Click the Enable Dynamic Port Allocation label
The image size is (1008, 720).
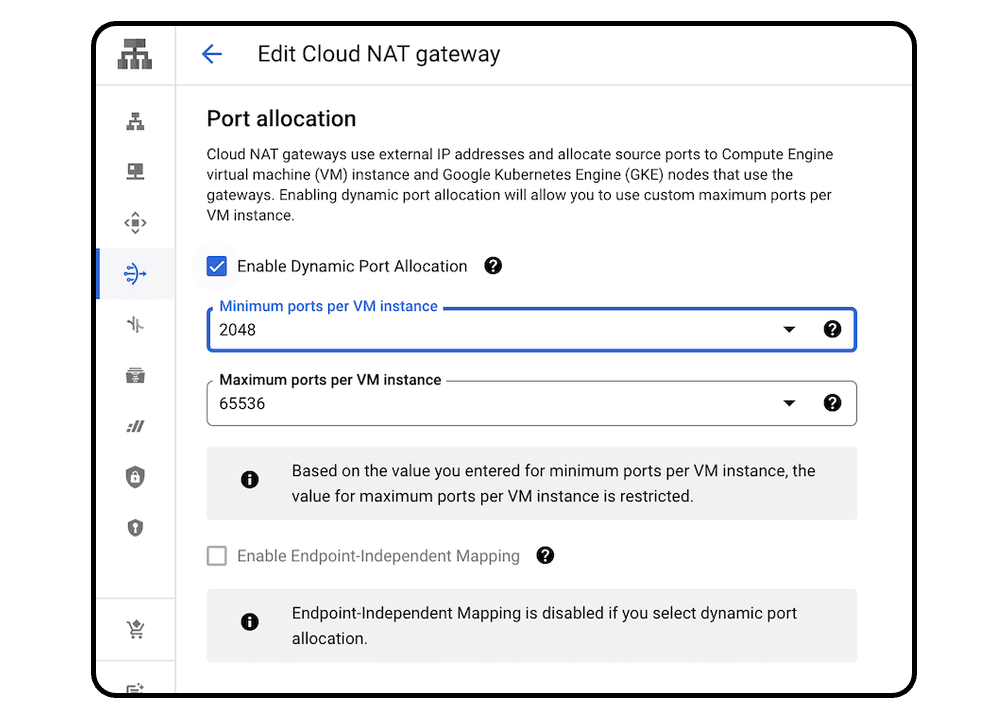point(352,266)
